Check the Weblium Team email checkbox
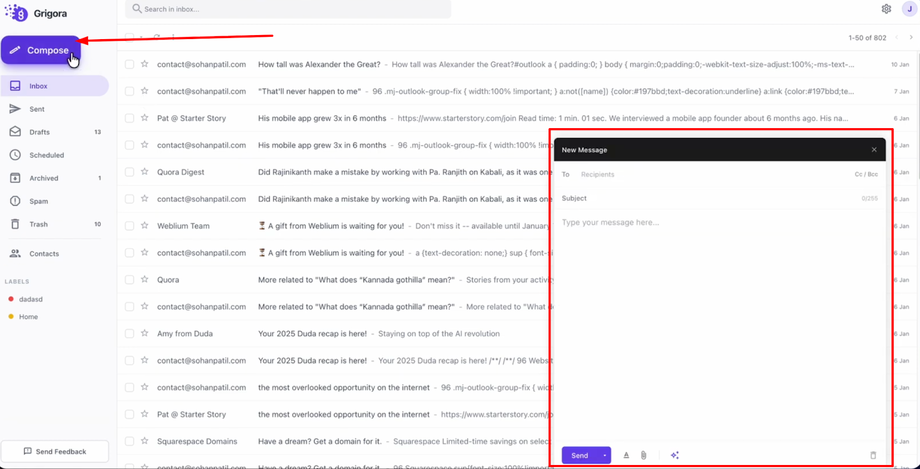The height and width of the screenshot is (469, 920). point(130,226)
